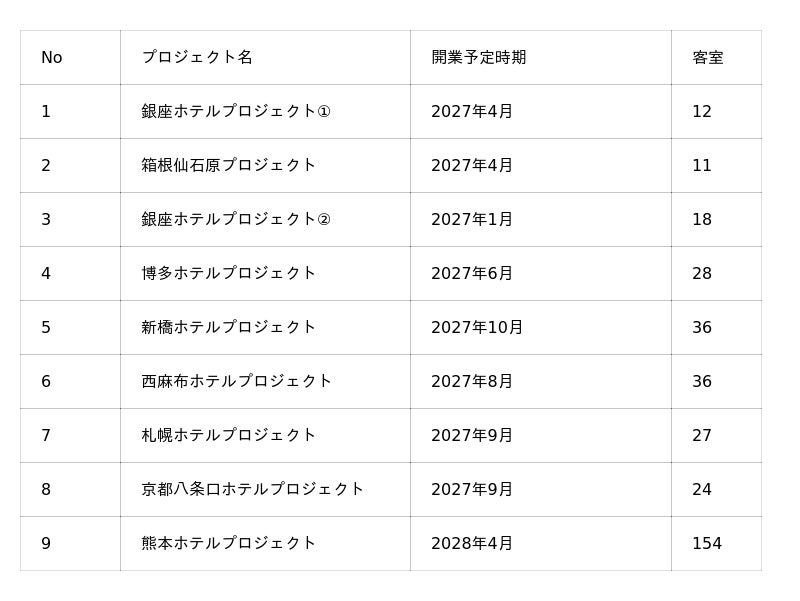The image size is (800, 601).
Task: Click the 客室 column header
Action: (x=716, y=58)
